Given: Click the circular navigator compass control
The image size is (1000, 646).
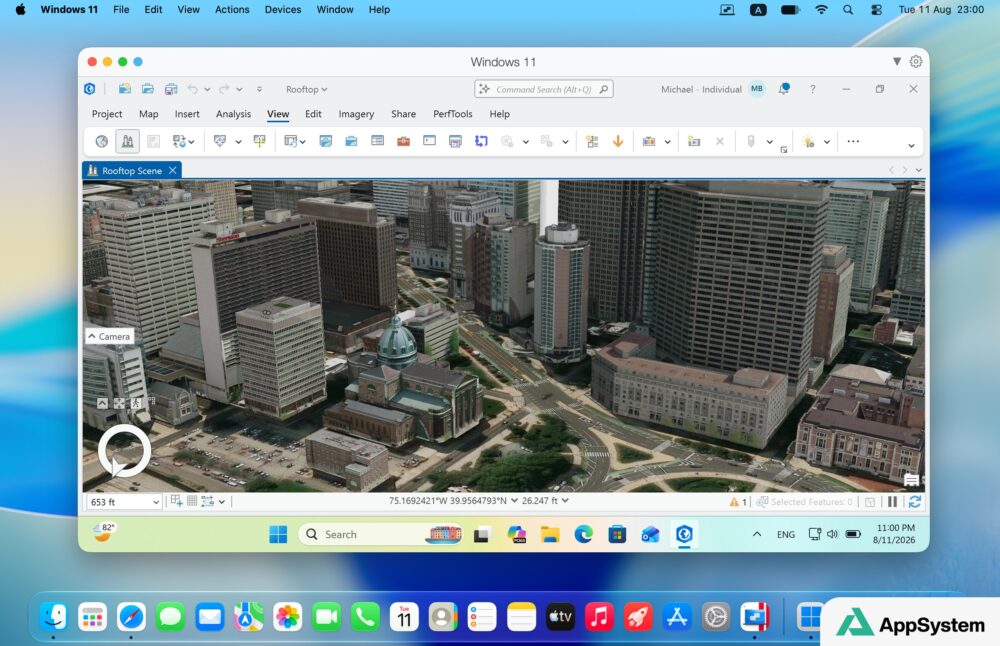Looking at the screenshot, I should [124, 450].
